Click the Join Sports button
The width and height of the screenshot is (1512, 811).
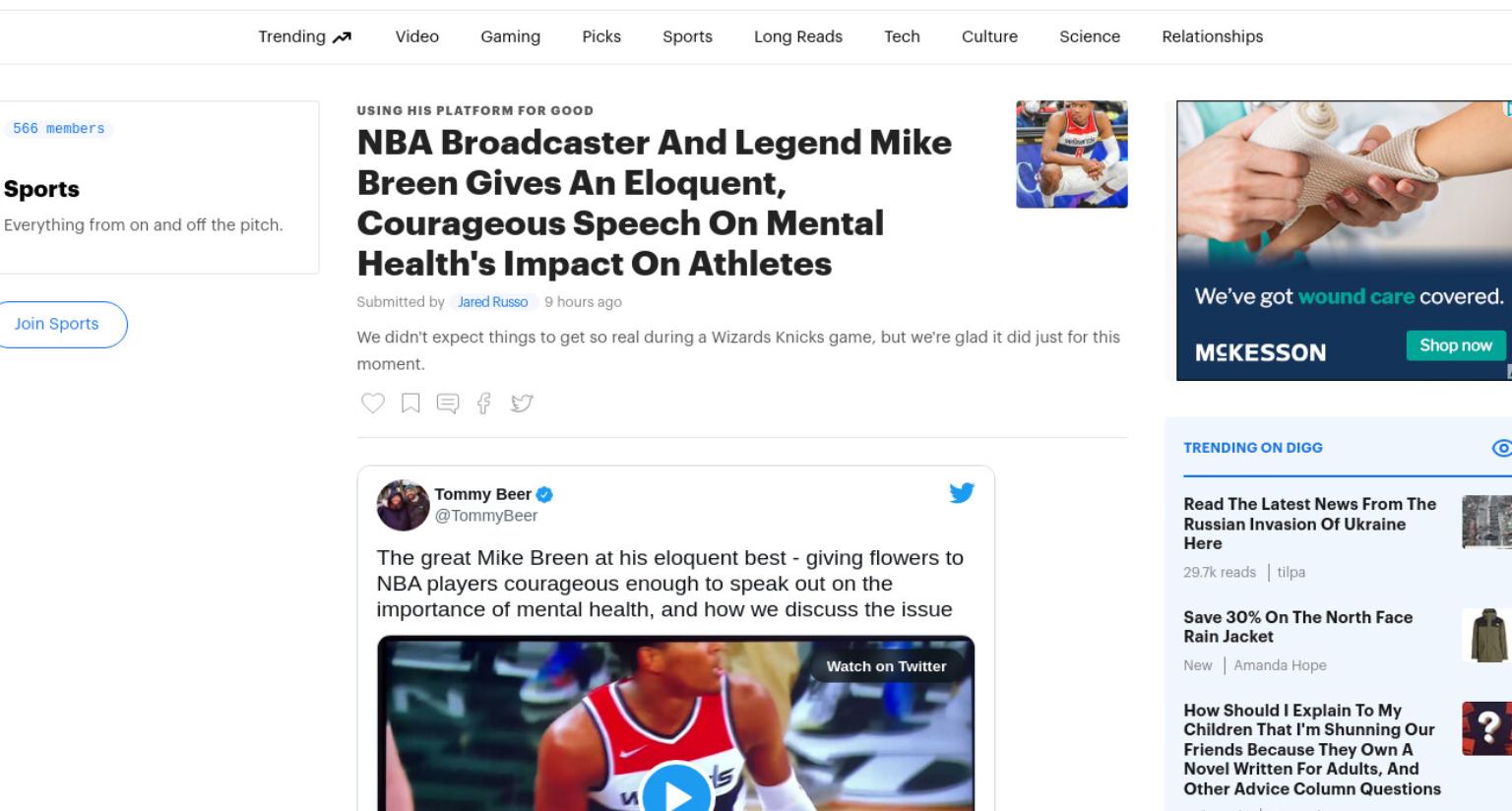coord(57,324)
